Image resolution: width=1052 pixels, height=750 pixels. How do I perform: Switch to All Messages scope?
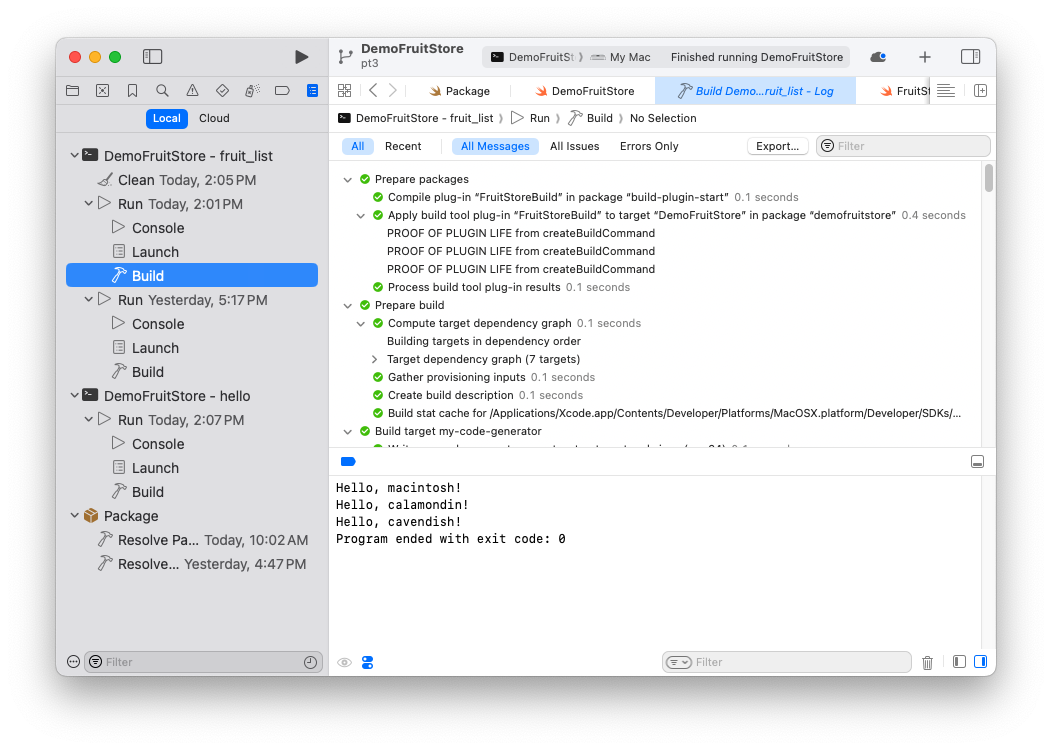coord(495,146)
